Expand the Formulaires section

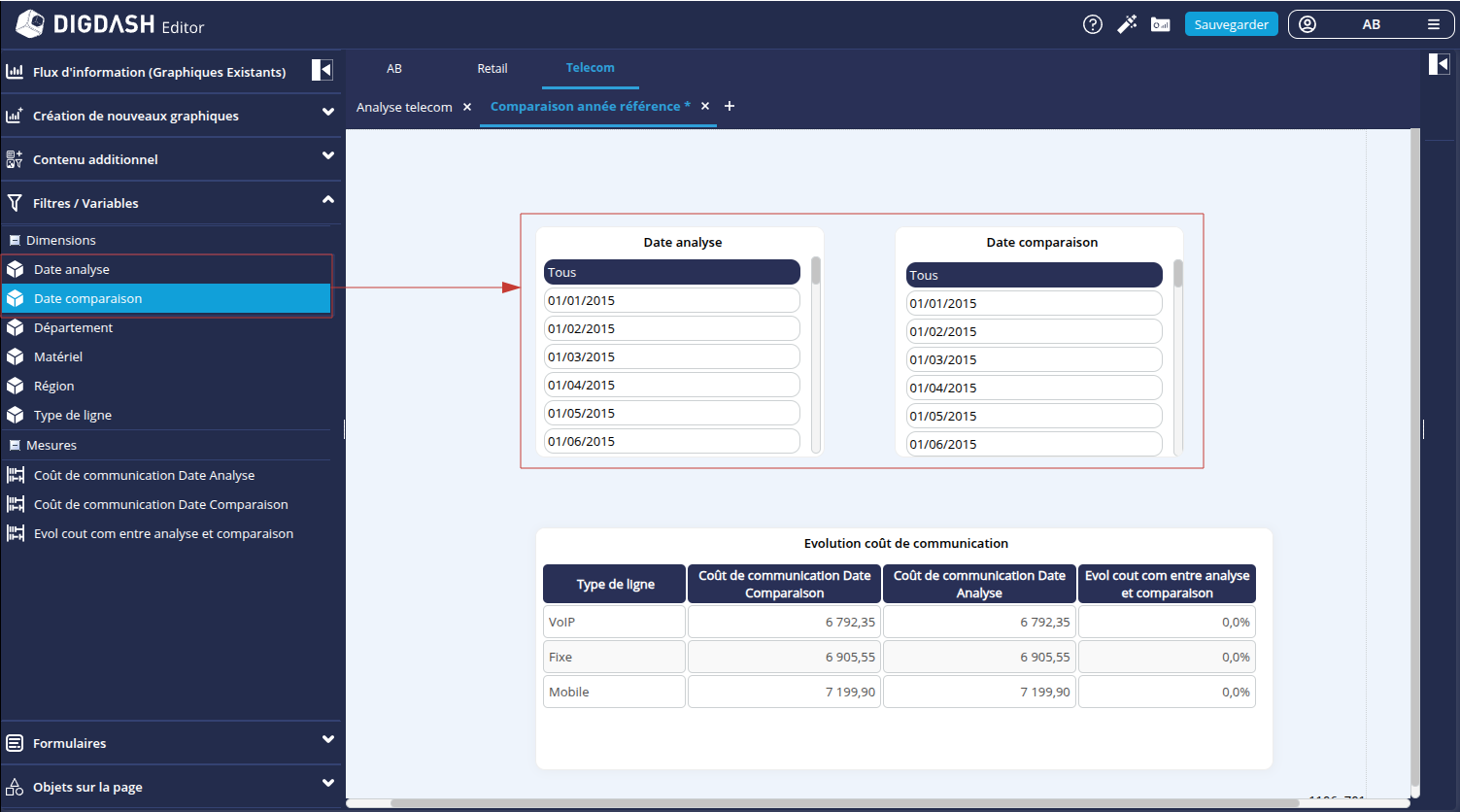click(327, 740)
